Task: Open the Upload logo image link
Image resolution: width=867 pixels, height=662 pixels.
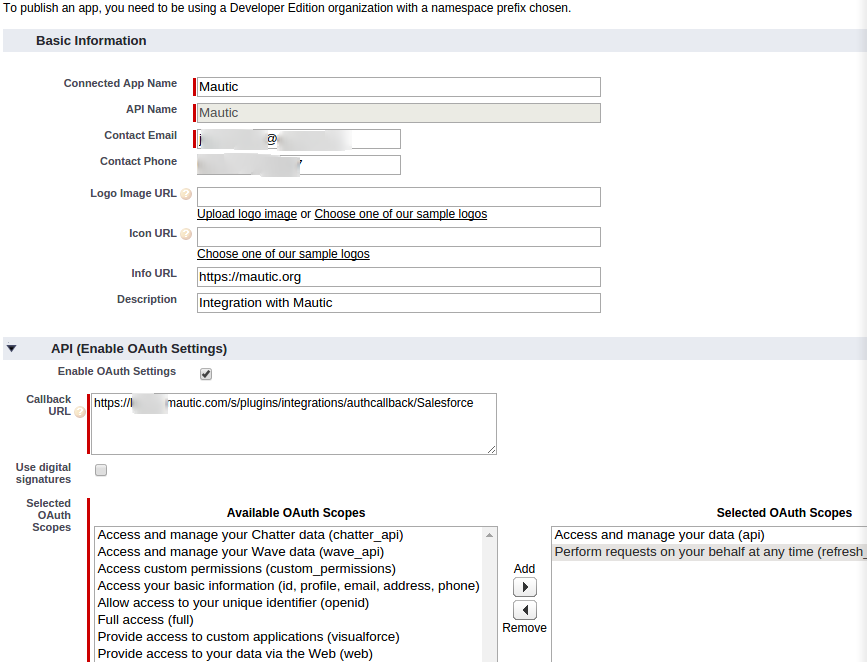Action: (x=247, y=214)
